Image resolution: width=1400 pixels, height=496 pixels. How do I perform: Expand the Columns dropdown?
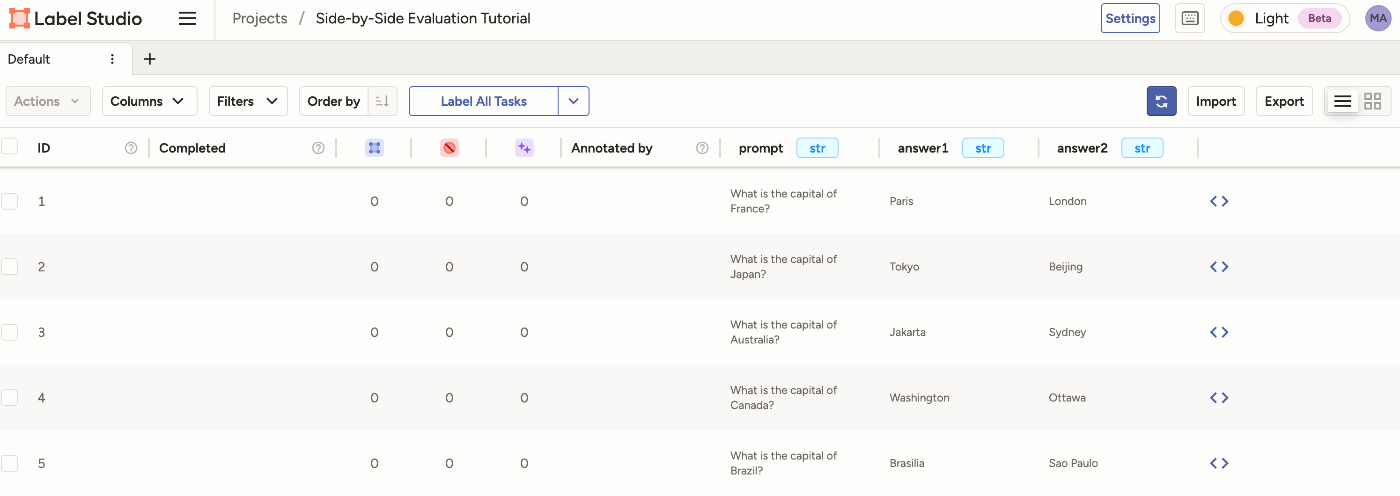pyautogui.click(x=148, y=101)
